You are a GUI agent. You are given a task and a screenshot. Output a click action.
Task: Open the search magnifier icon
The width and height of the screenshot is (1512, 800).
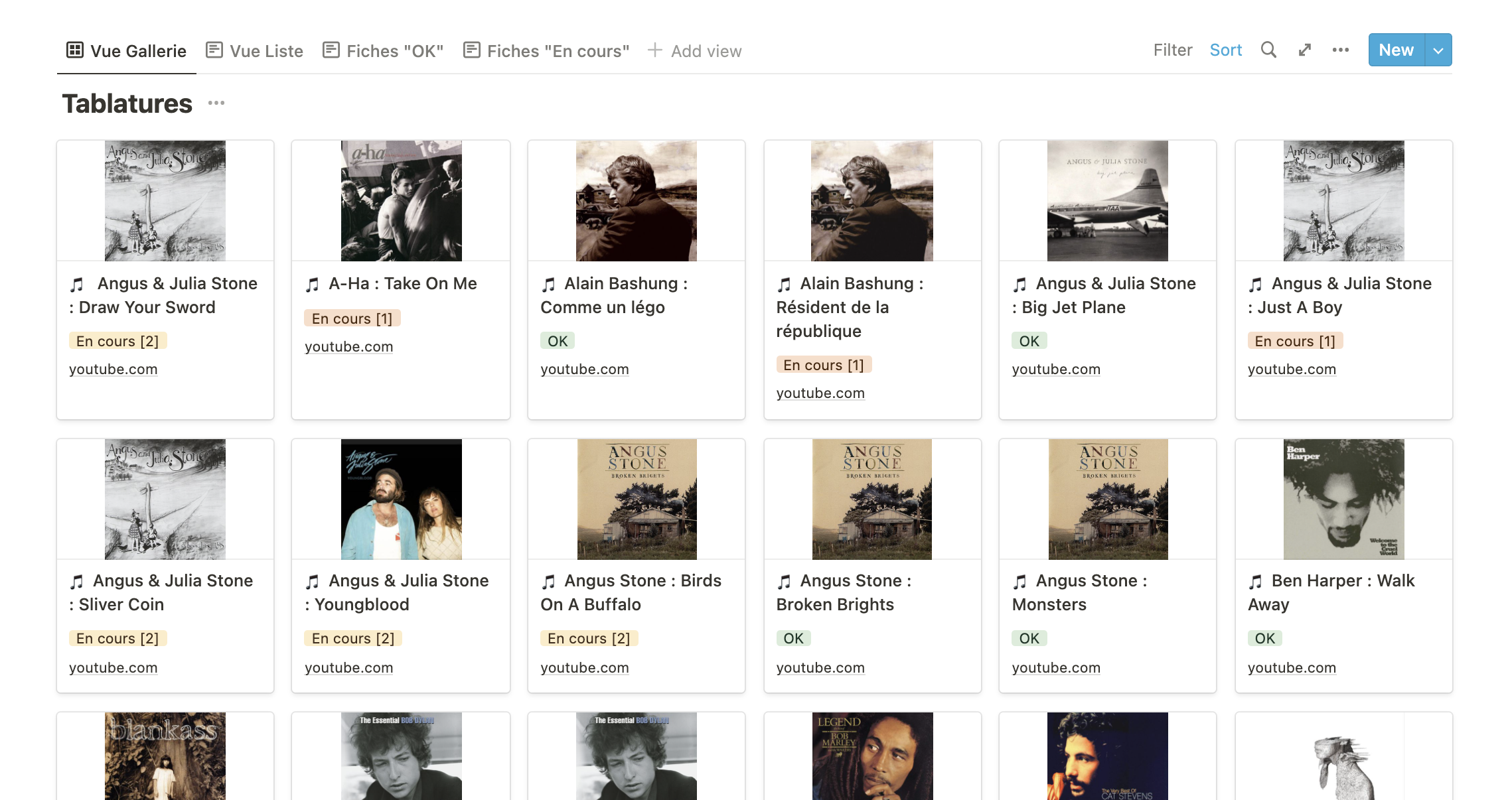[x=1268, y=50]
